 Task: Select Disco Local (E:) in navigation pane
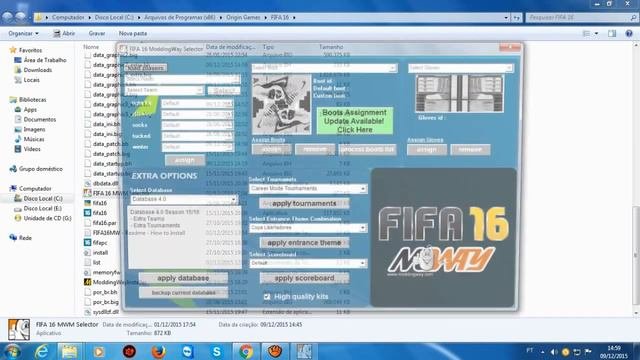point(42,208)
